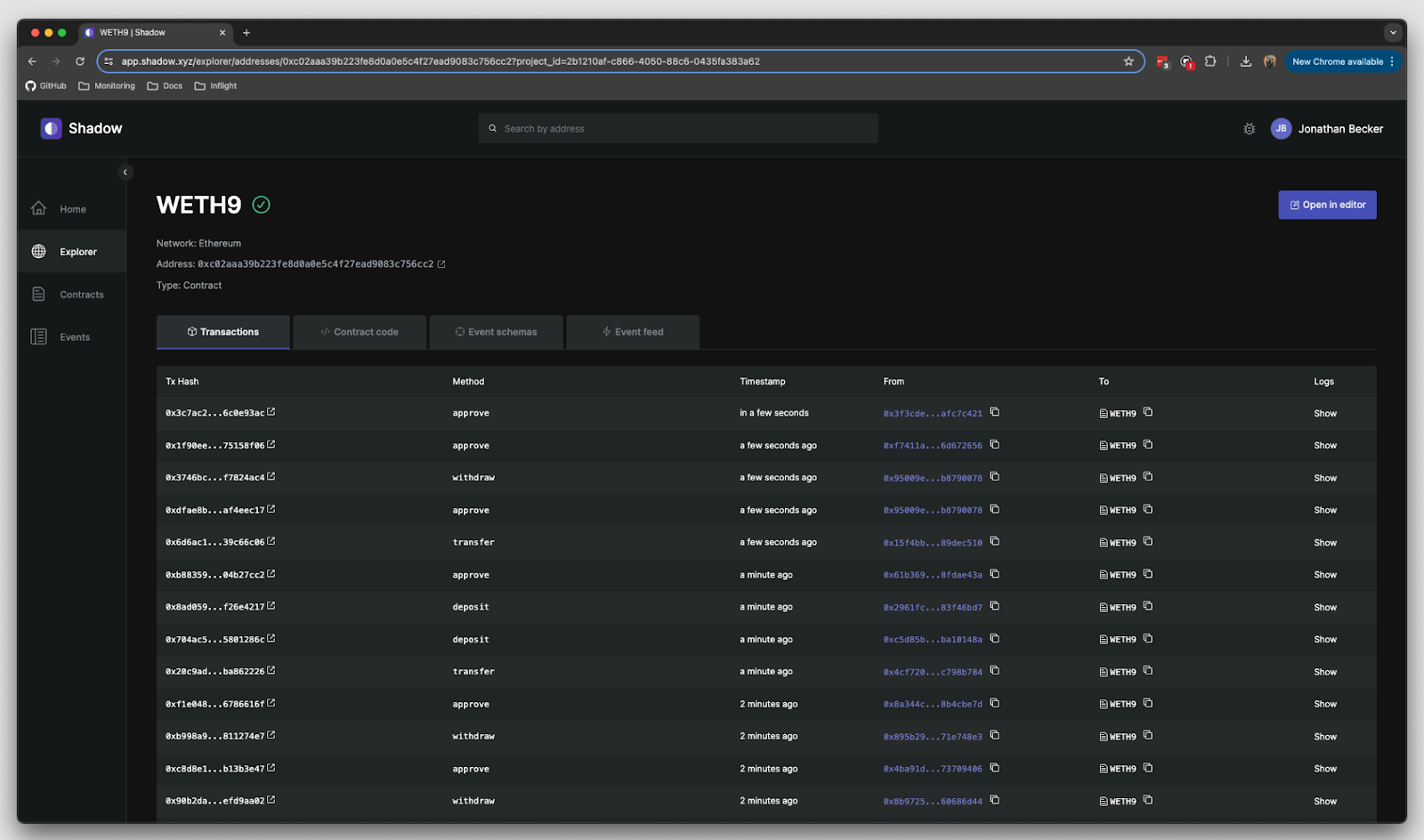Image resolution: width=1424 pixels, height=840 pixels.
Task: Open settings gear icon in header
Action: point(1249,129)
